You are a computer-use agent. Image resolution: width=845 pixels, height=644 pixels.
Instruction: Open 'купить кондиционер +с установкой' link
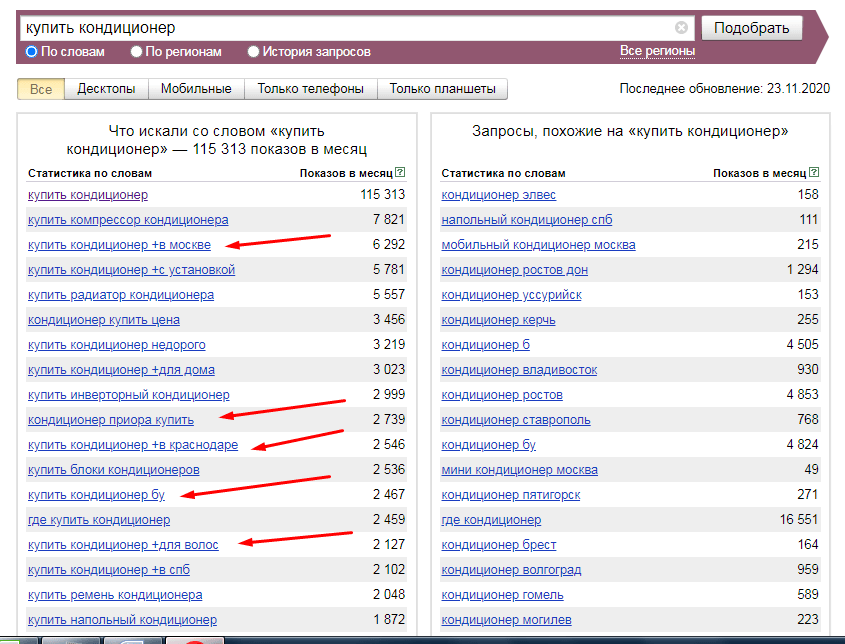pos(131,270)
